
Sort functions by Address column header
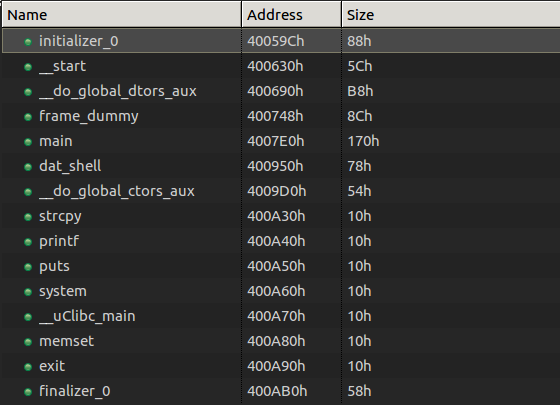point(291,15)
